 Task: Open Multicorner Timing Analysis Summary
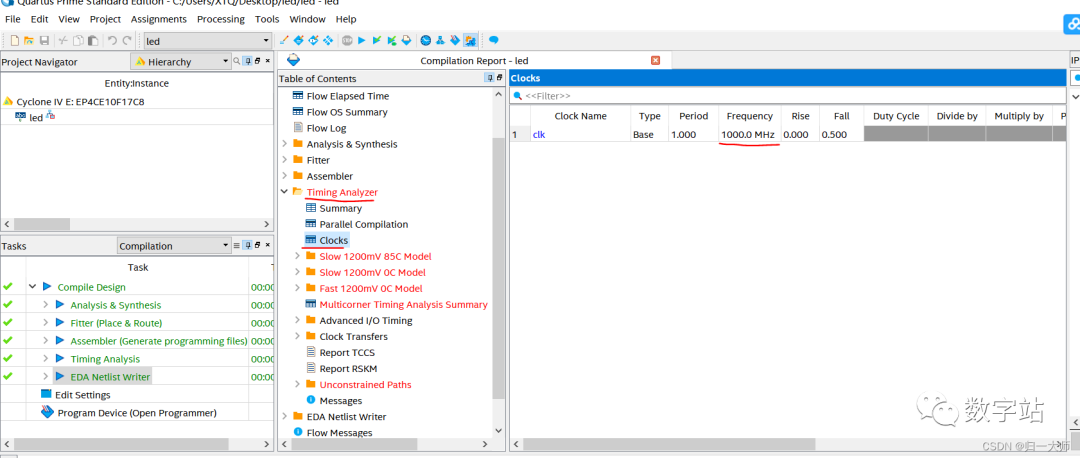[403, 304]
